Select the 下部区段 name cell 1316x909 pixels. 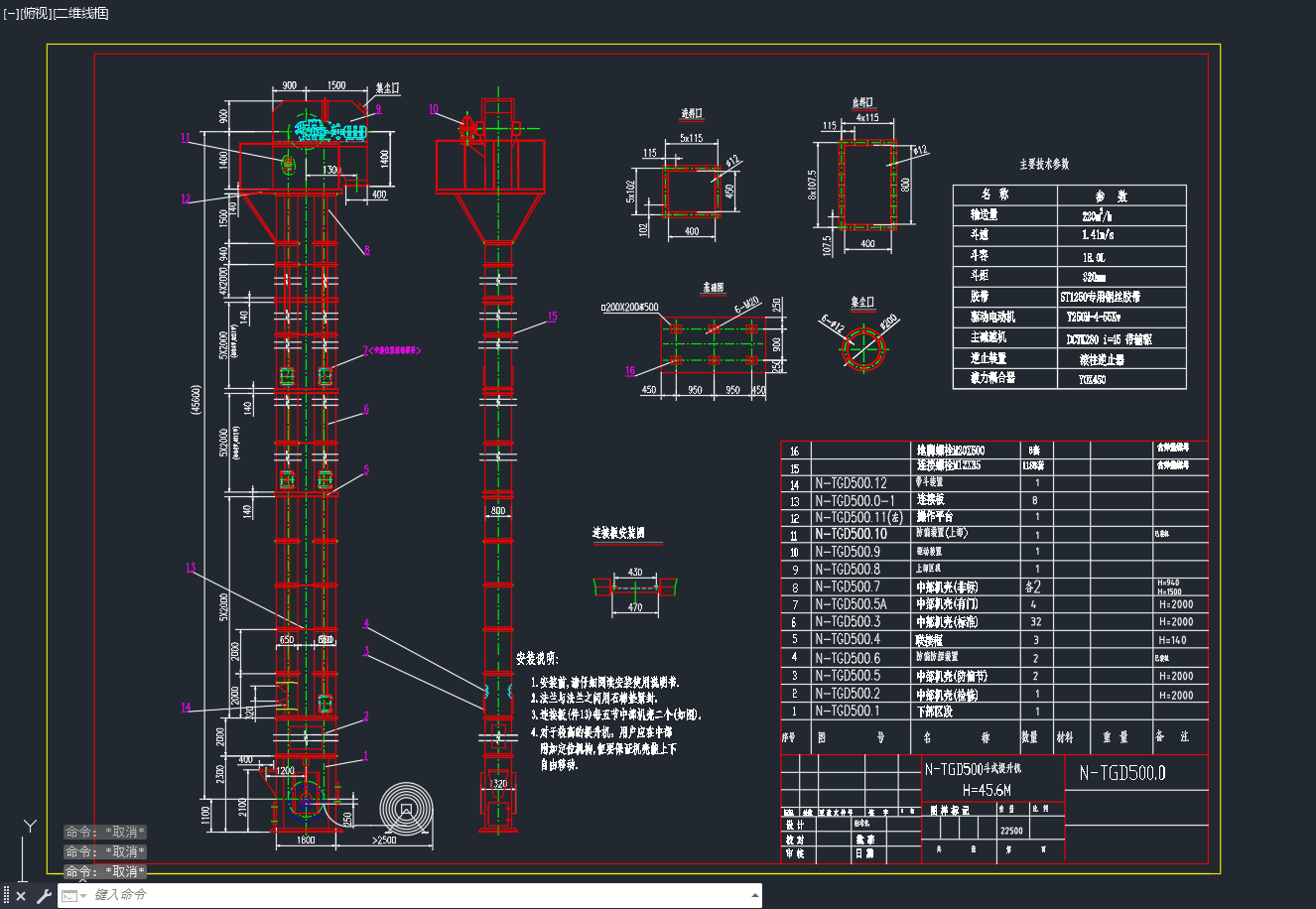[935, 712]
